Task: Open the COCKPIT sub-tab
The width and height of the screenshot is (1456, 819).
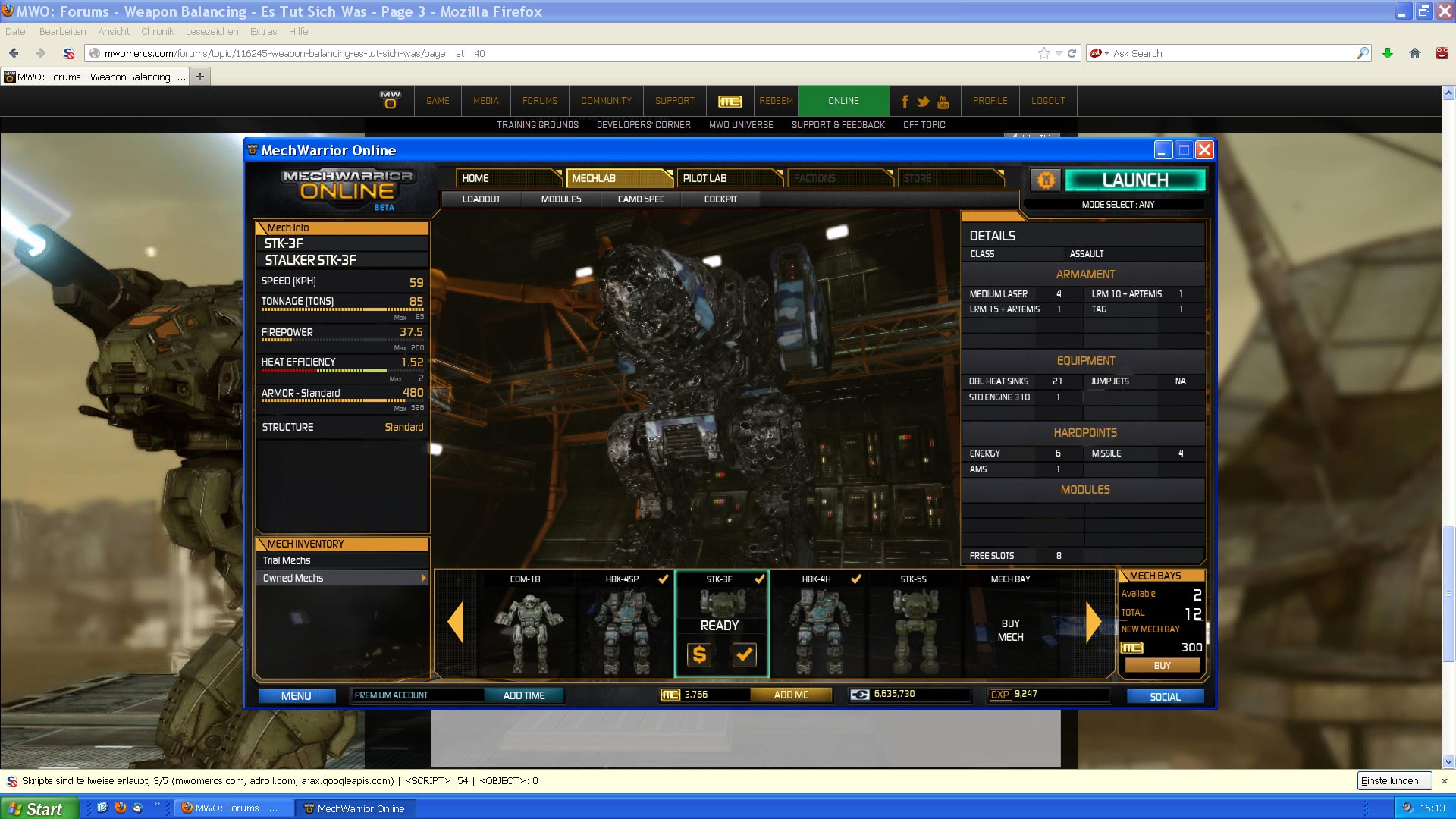Action: tap(720, 199)
